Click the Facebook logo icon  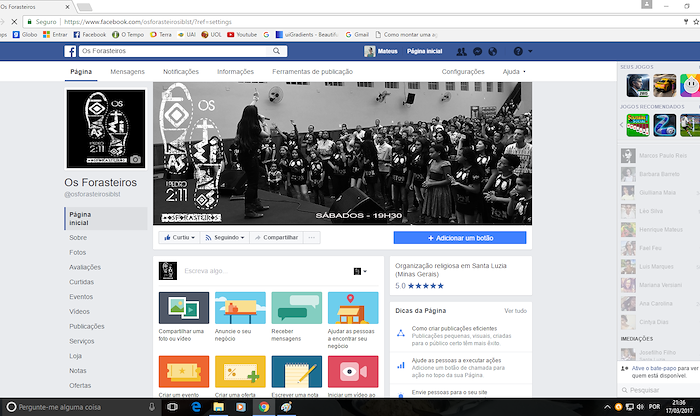click(x=70, y=51)
